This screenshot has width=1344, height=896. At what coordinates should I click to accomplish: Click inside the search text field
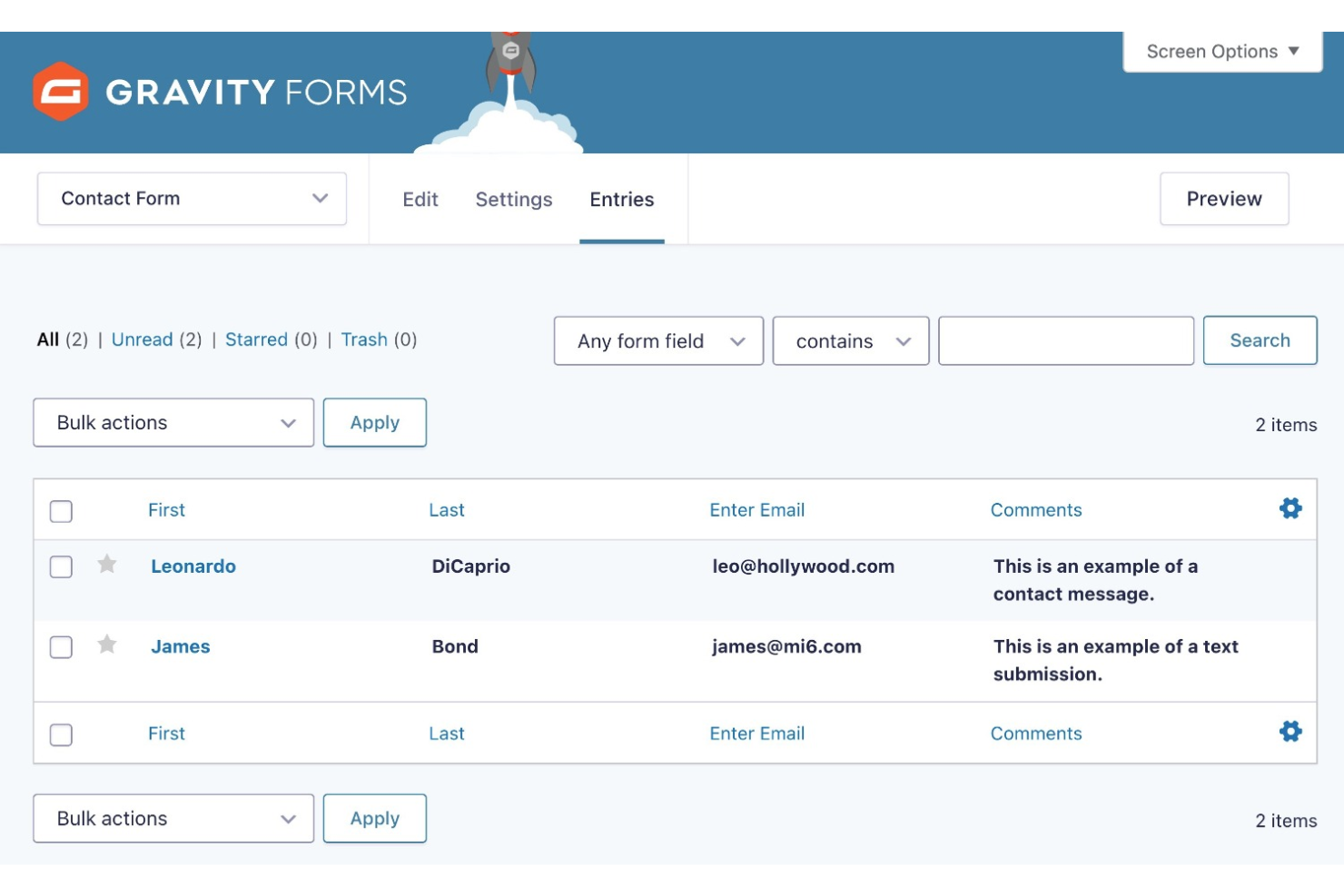click(x=1064, y=340)
